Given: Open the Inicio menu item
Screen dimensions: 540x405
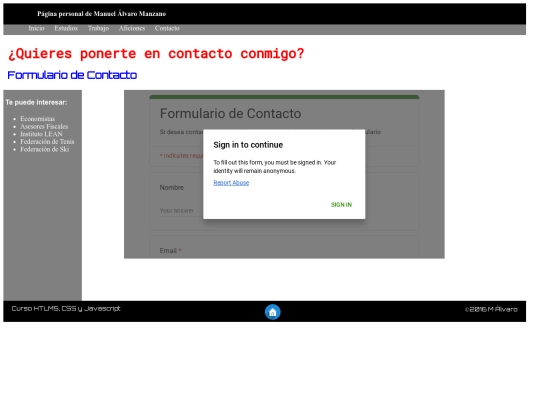Looking at the screenshot, I should 36,28.
